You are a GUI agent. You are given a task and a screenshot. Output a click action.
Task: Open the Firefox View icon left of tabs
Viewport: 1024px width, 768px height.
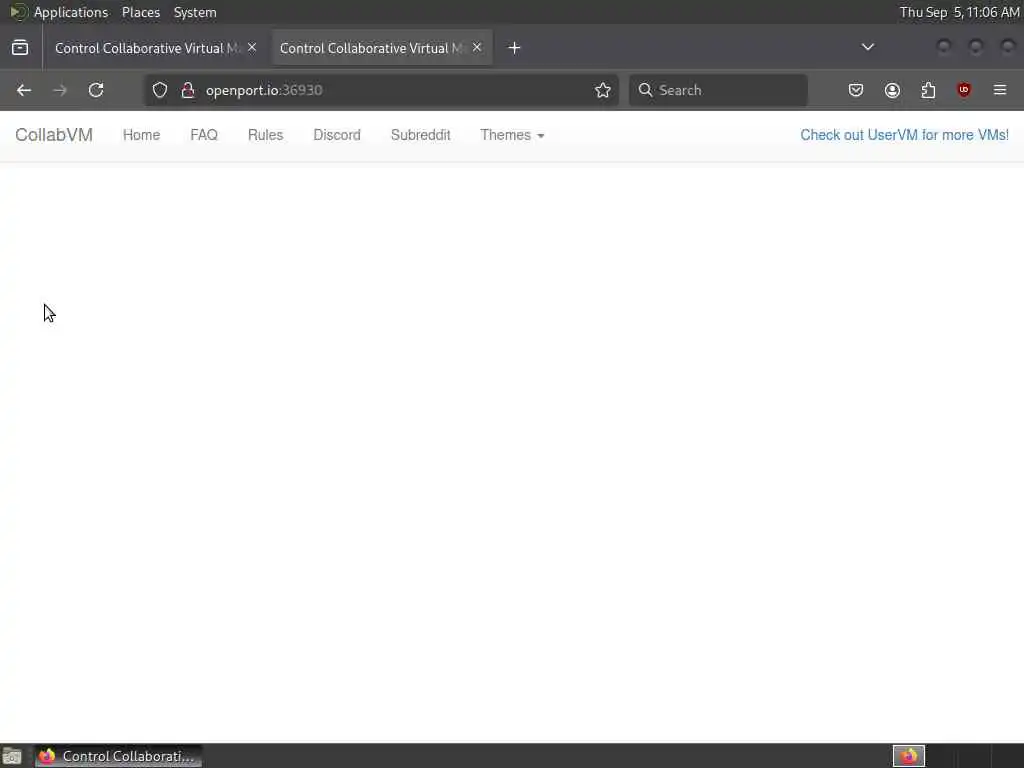tap(20, 48)
